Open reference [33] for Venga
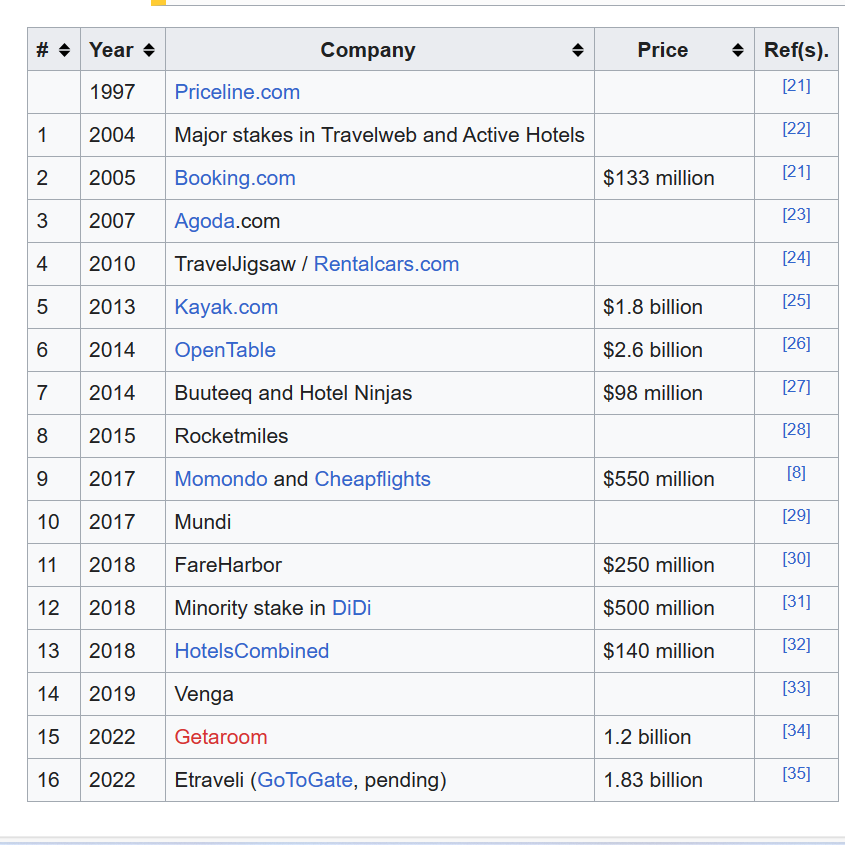This screenshot has width=845, height=845. pos(796,688)
